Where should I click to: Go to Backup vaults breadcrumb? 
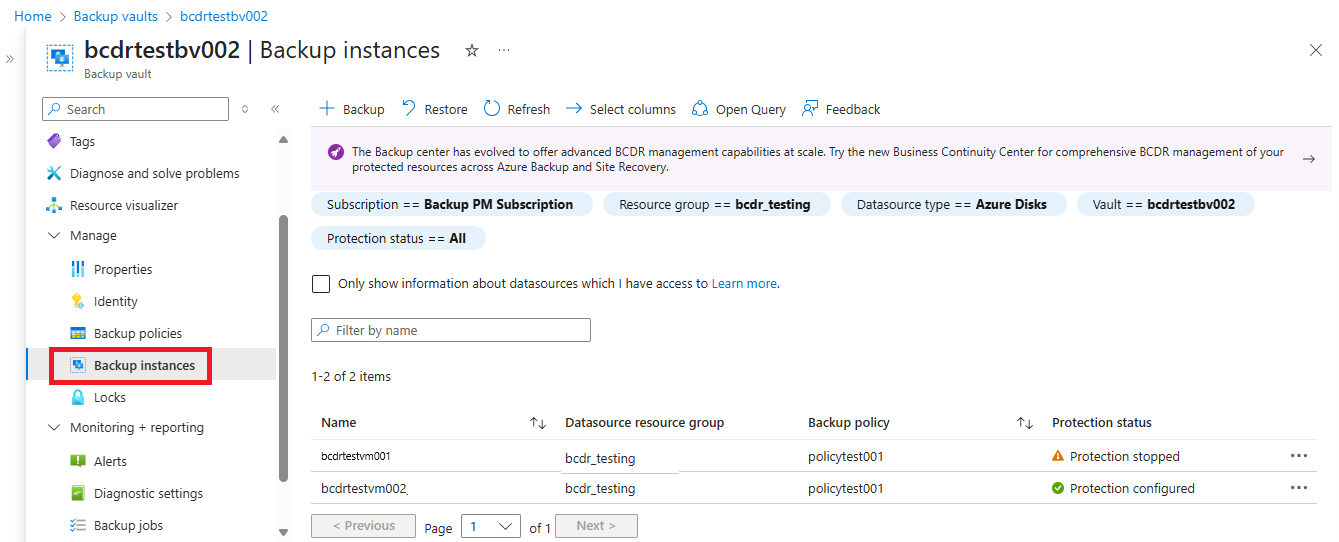(116, 16)
